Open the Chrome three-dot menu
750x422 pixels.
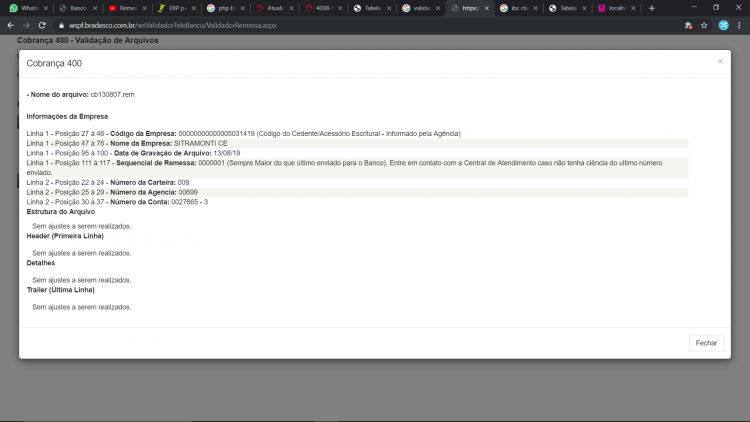(739, 25)
